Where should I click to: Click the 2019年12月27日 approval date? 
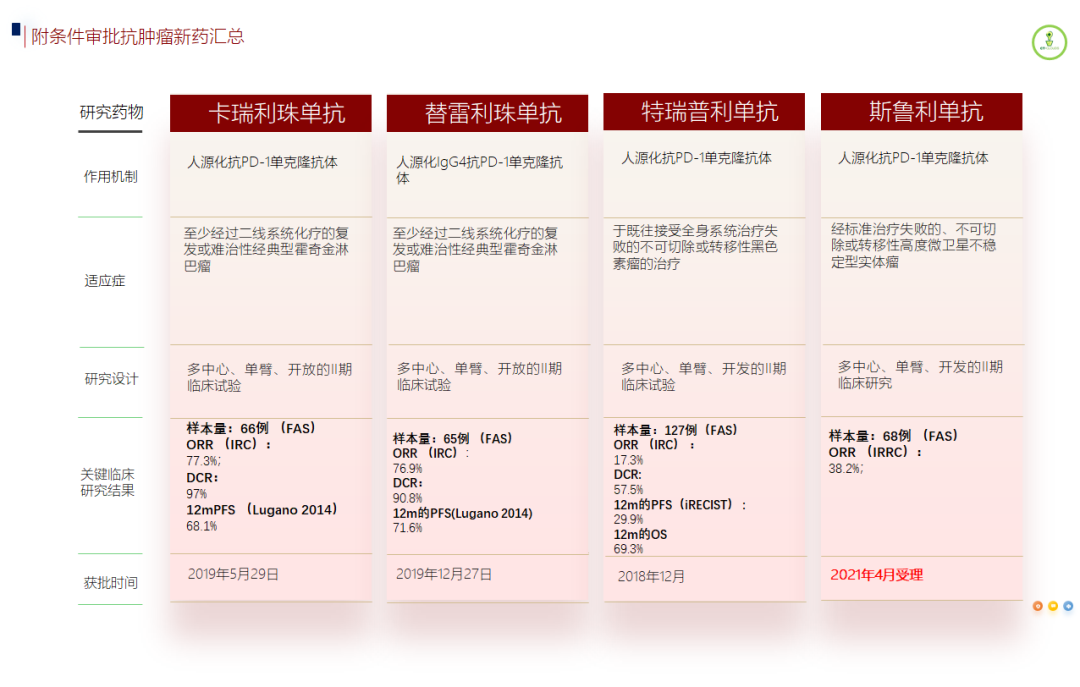pyautogui.click(x=444, y=574)
